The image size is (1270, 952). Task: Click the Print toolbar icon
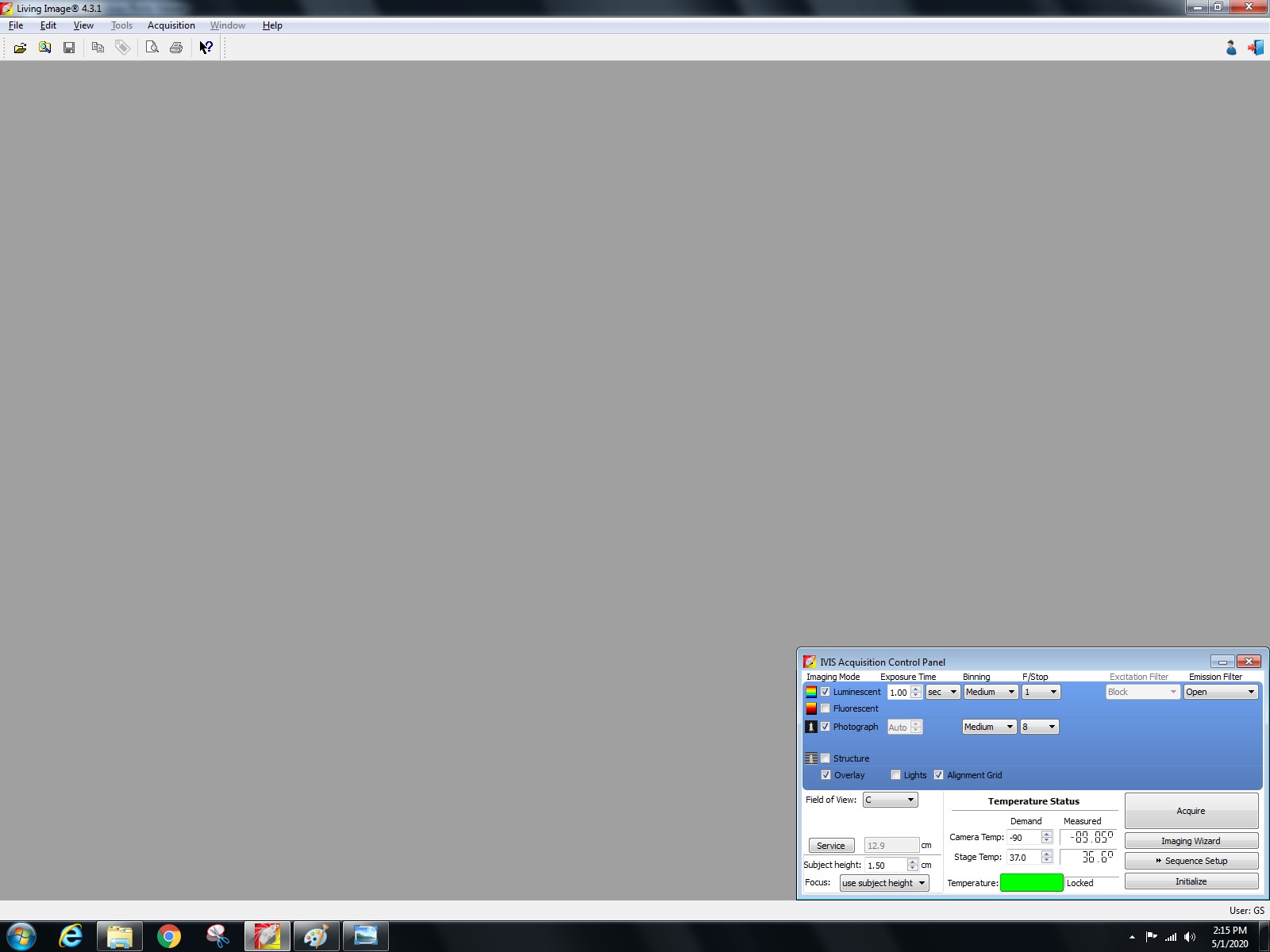click(x=176, y=48)
